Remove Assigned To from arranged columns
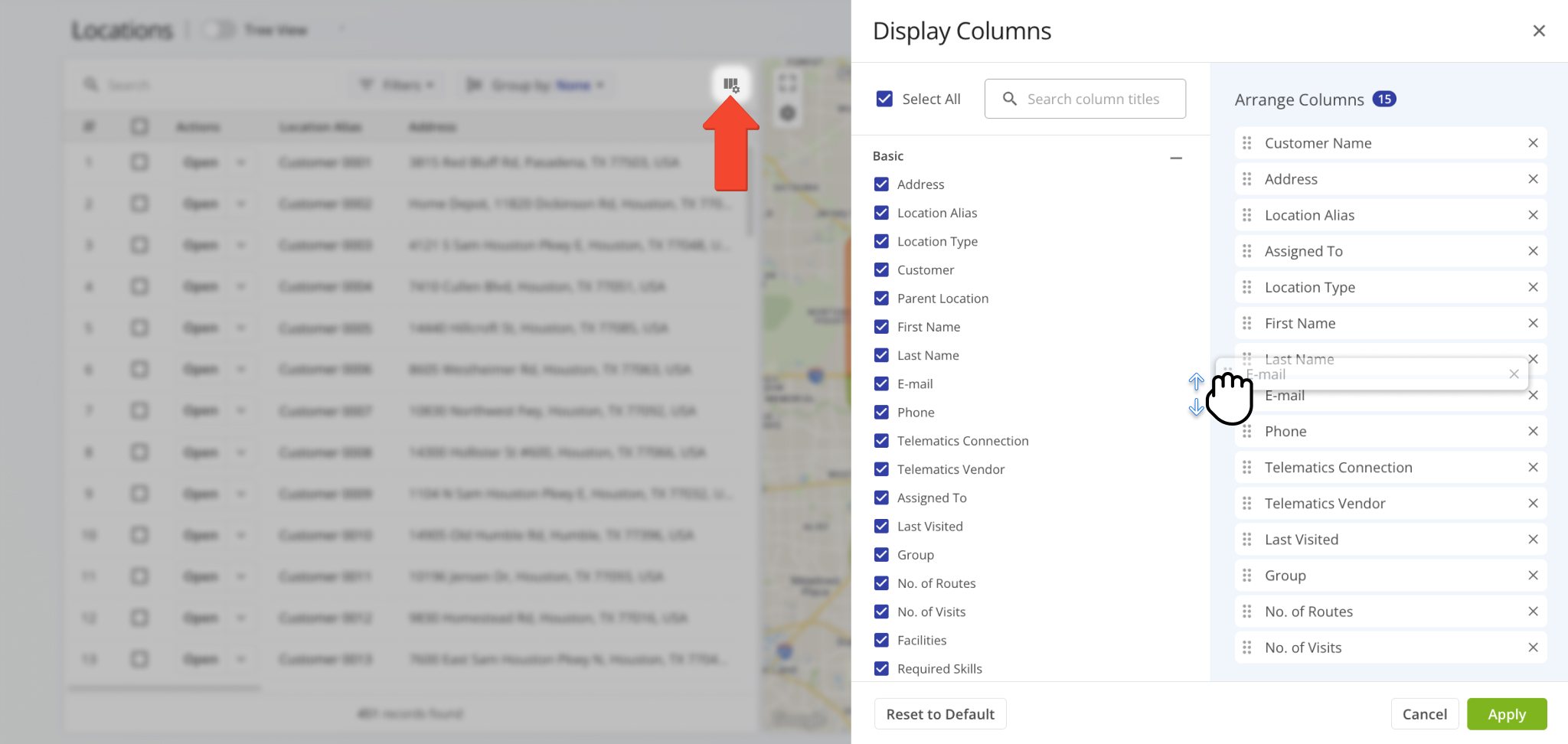Image resolution: width=1568 pixels, height=744 pixels. tap(1533, 251)
